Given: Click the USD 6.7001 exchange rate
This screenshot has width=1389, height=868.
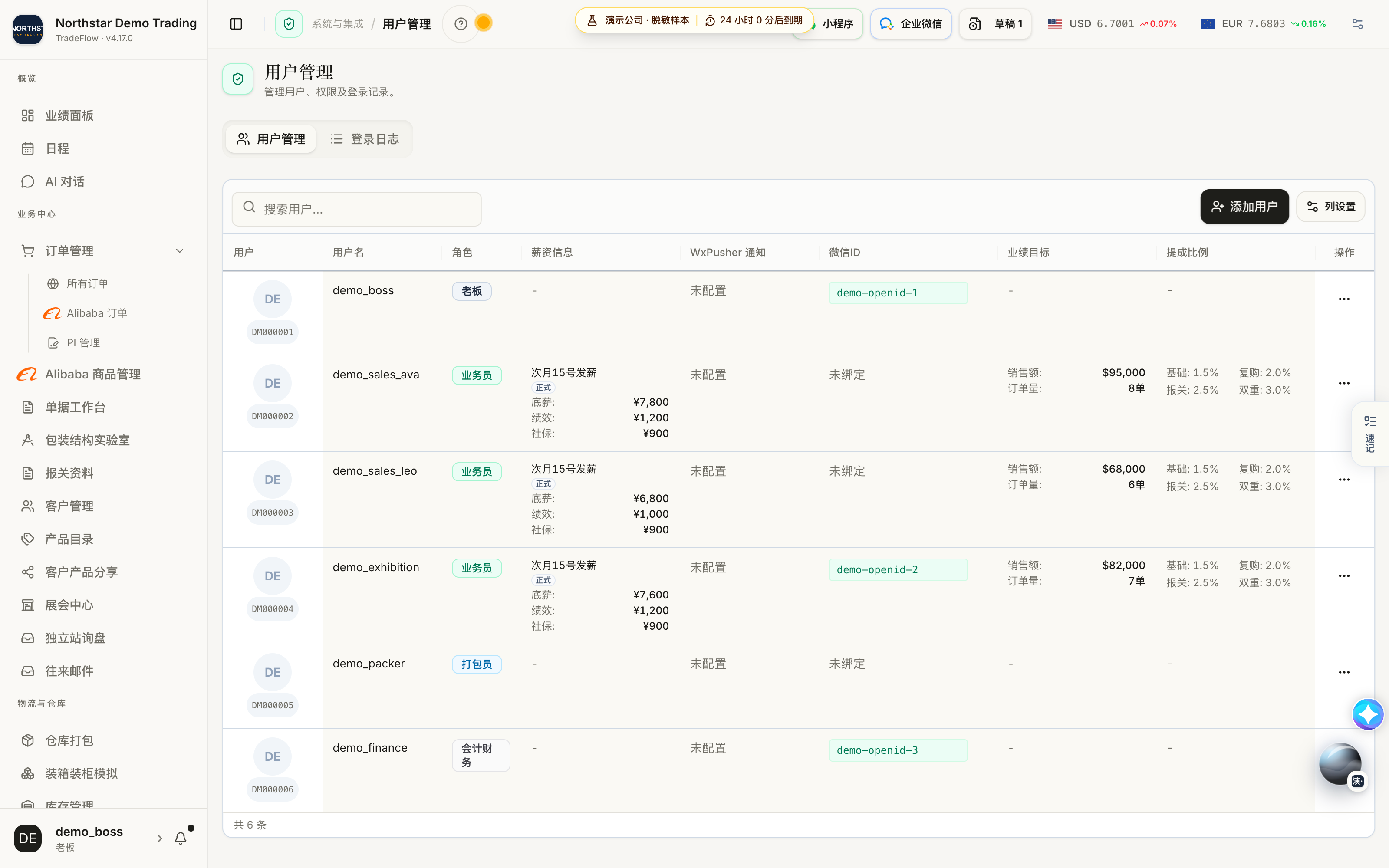Looking at the screenshot, I should (x=1112, y=23).
